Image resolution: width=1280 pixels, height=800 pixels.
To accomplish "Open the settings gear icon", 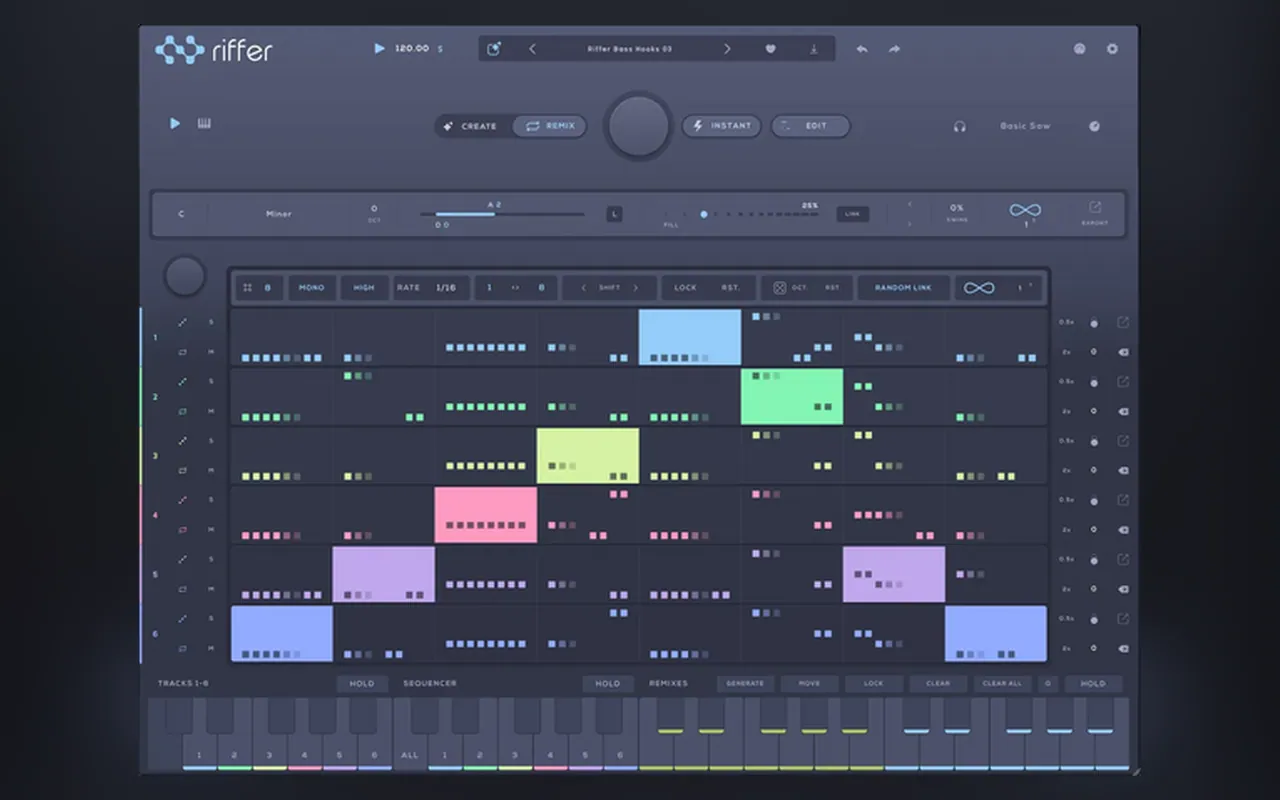I will 1112,49.
